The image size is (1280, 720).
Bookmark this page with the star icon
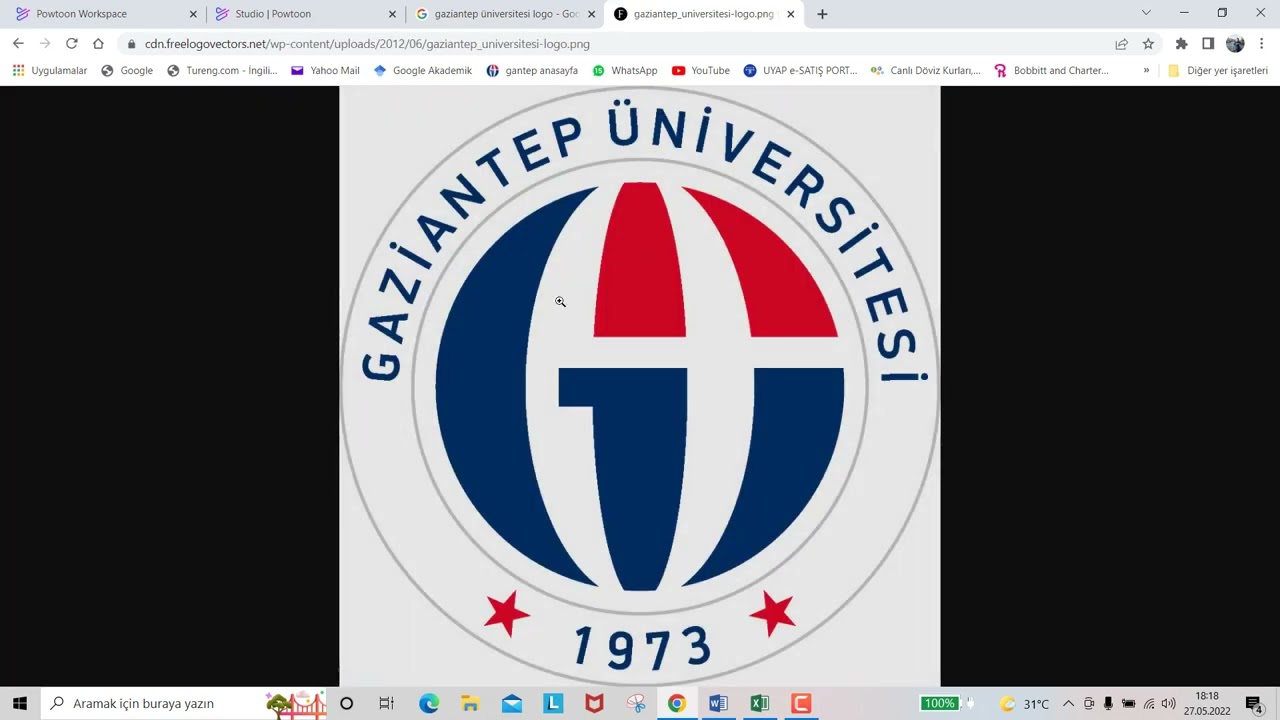[x=1148, y=44]
